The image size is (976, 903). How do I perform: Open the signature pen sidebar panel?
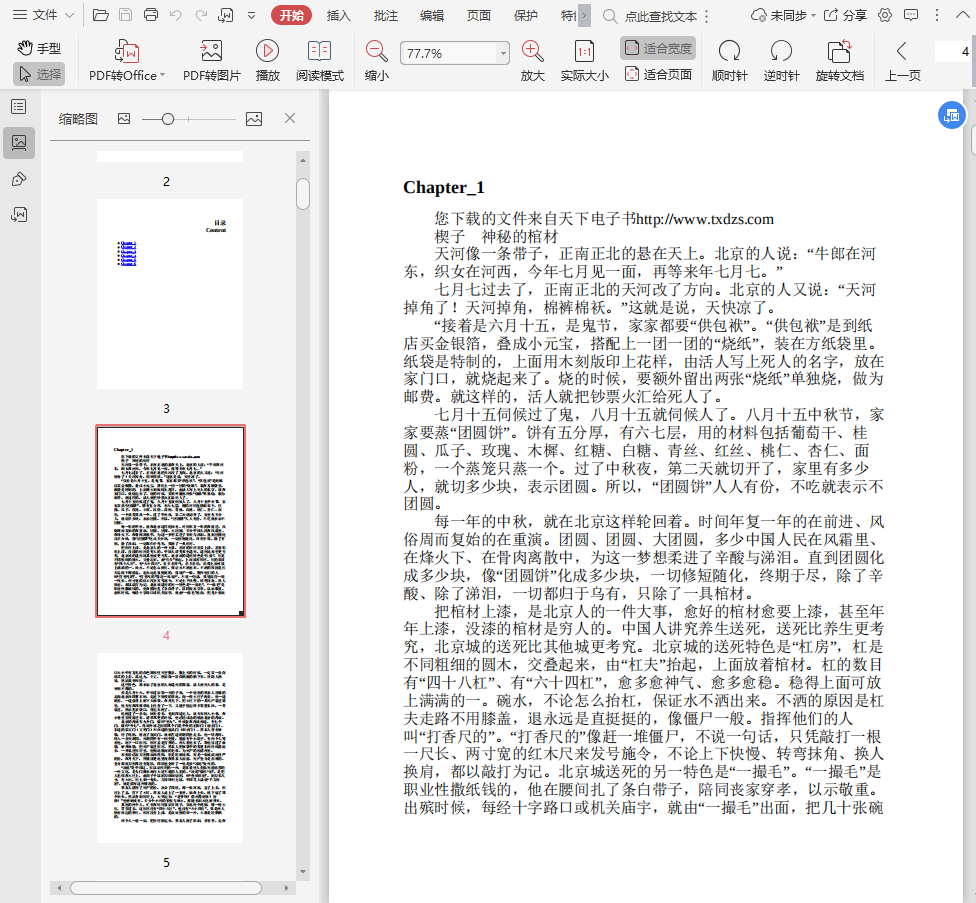tap(18, 179)
